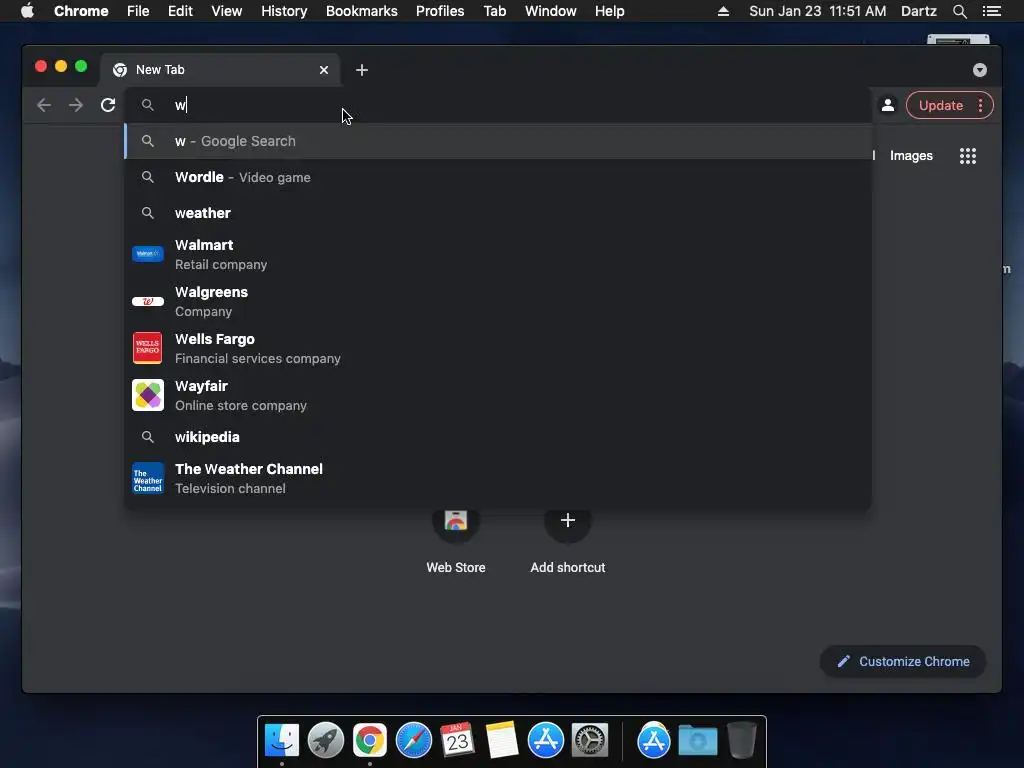Click the Dartz user name in menu bar
1024x768 pixels.
pos(918,11)
